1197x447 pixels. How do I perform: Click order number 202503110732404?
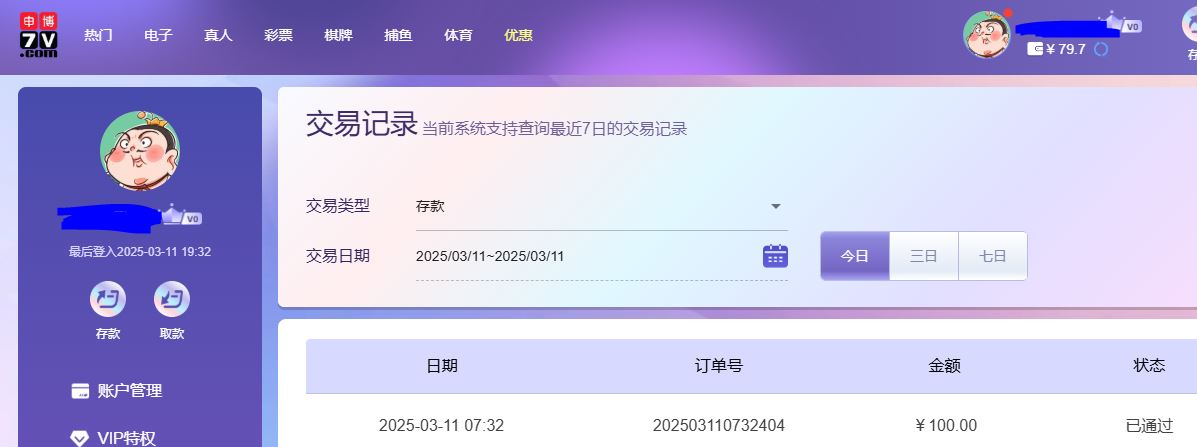718,425
